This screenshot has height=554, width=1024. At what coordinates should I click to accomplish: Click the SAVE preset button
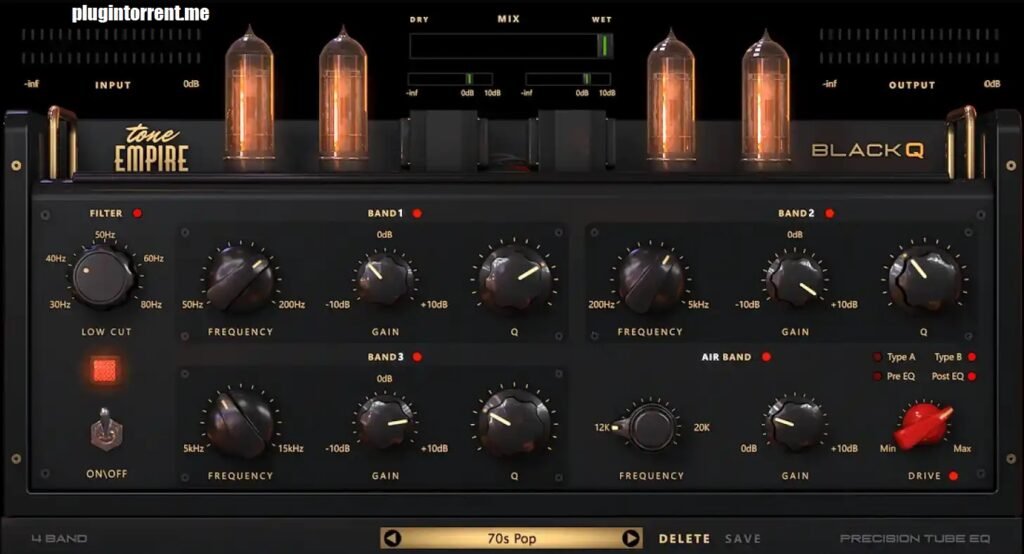pyautogui.click(x=743, y=538)
